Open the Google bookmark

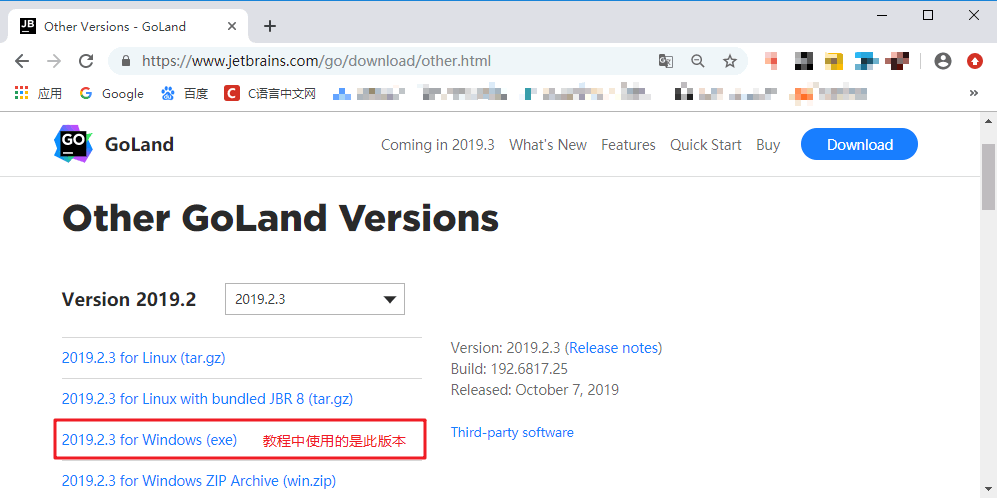click(x=111, y=94)
